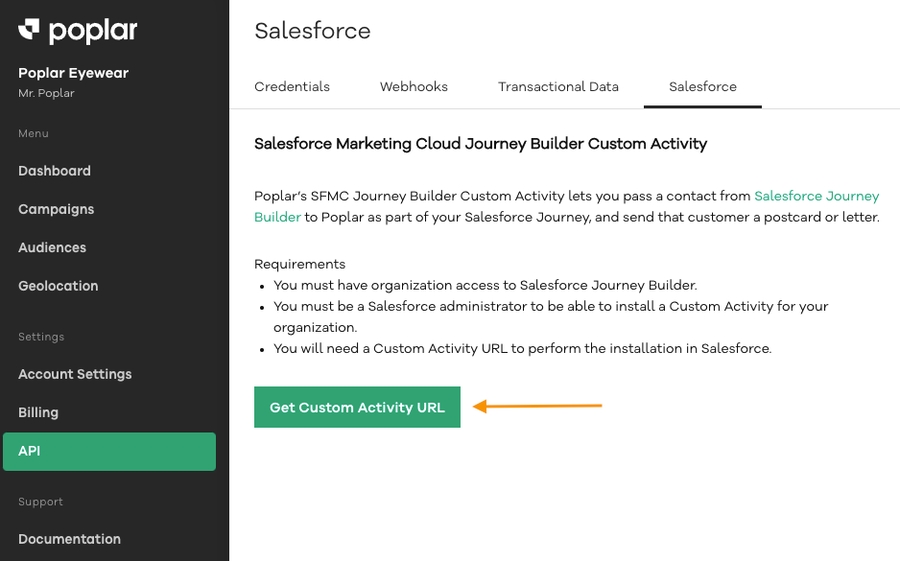The height and width of the screenshot is (561, 900).
Task: Click the Mr. Poplar user label
Action: point(46,93)
